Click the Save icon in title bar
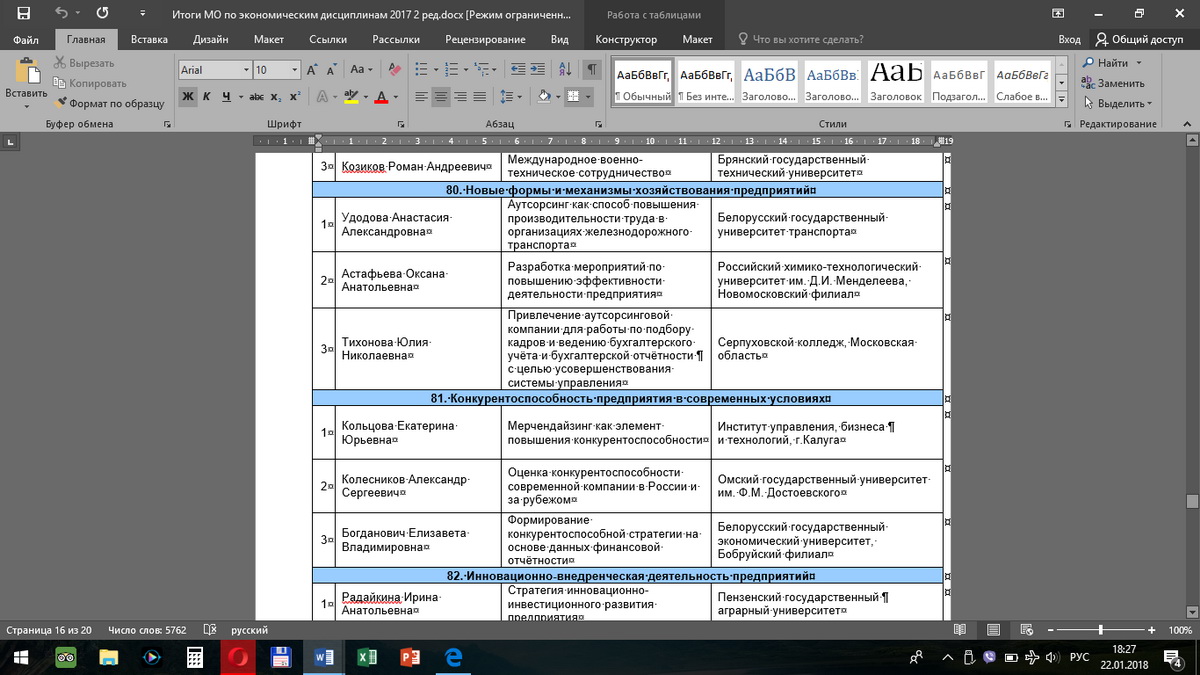This screenshot has width=1200, height=675. click(x=23, y=14)
